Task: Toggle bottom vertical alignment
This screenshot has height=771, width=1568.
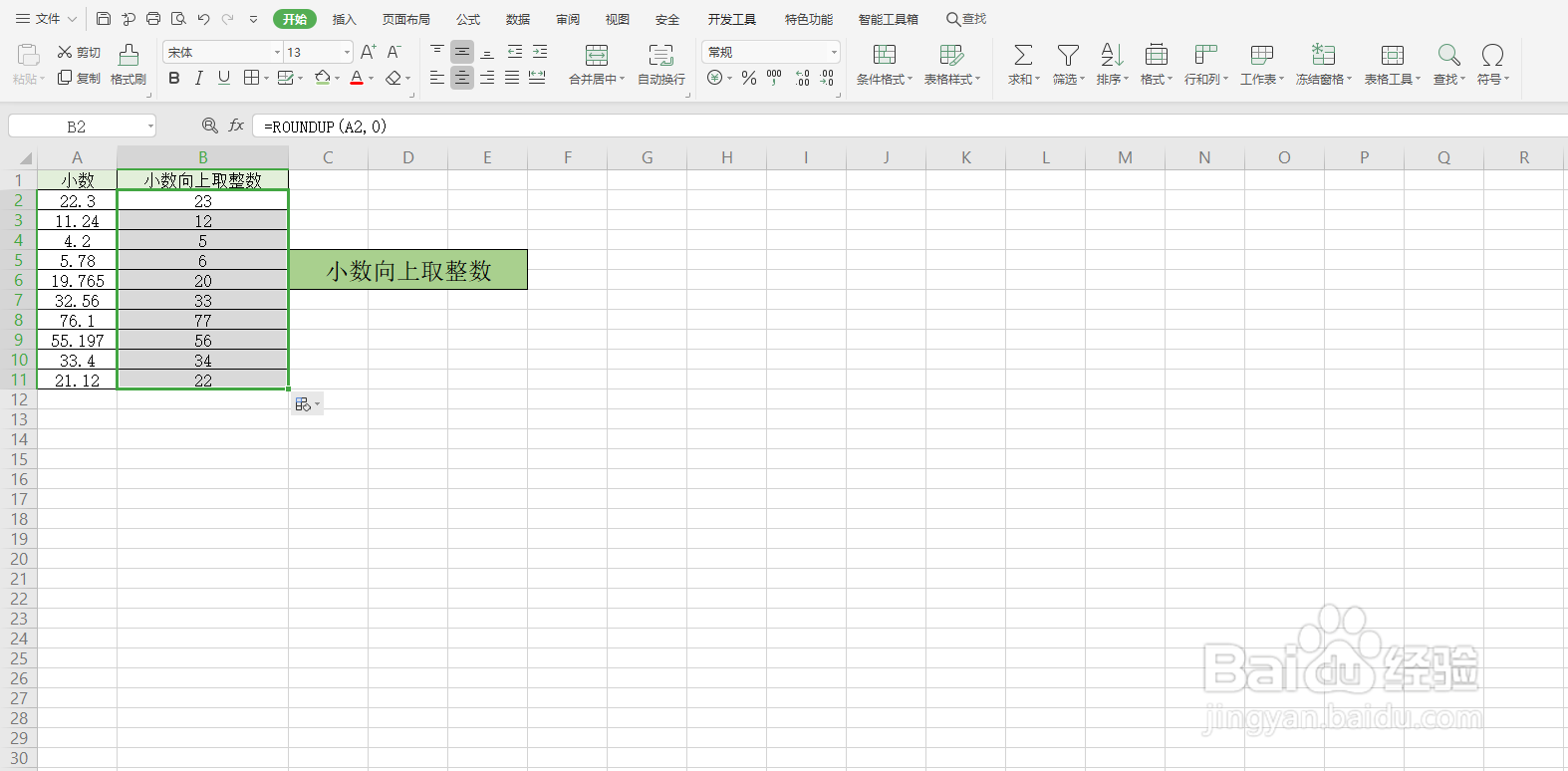Action: pos(487,52)
